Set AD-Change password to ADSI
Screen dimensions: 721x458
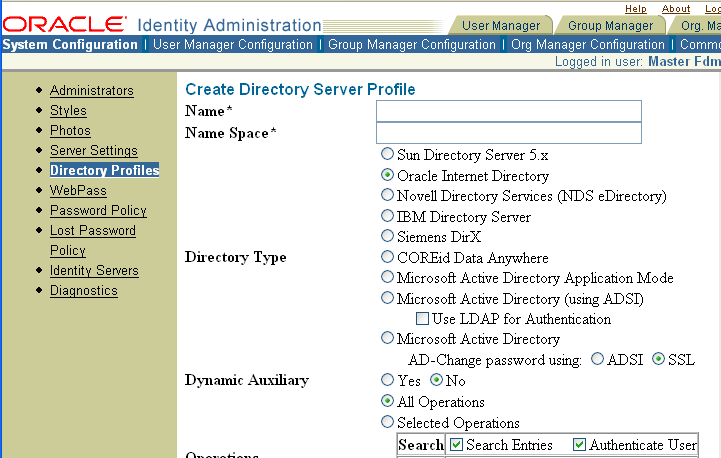(x=597, y=359)
